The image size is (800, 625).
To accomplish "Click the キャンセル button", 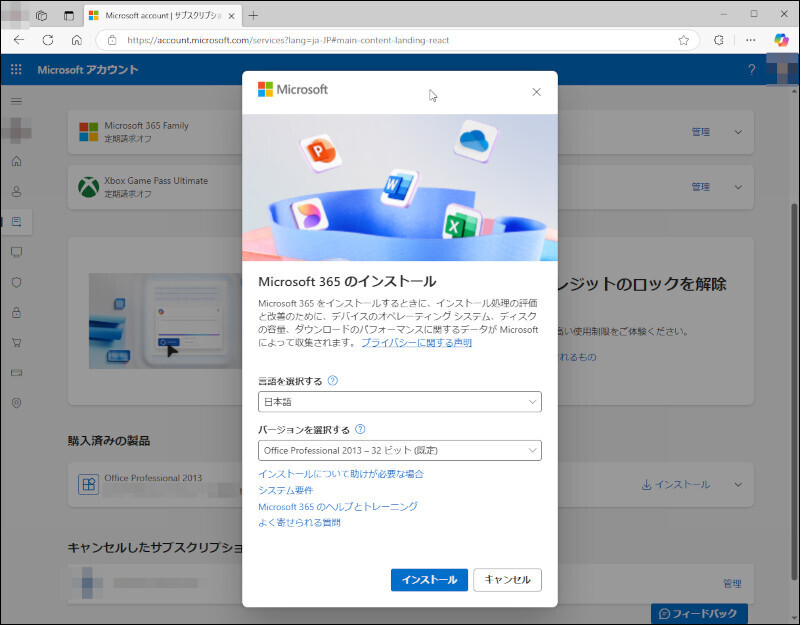I will (x=507, y=580).
